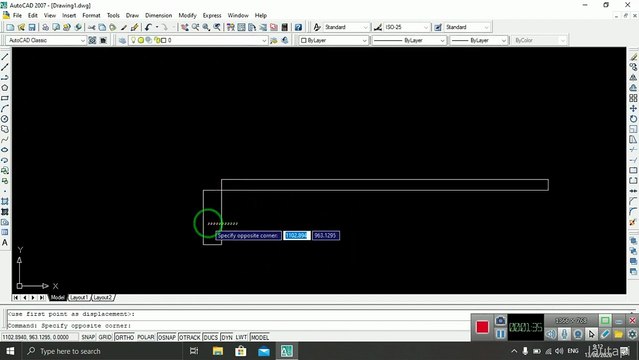Viewport: 639px width, 360px height.
Task: Select the Line tool in Draw toolbar
Action: [x=5, y=57]
